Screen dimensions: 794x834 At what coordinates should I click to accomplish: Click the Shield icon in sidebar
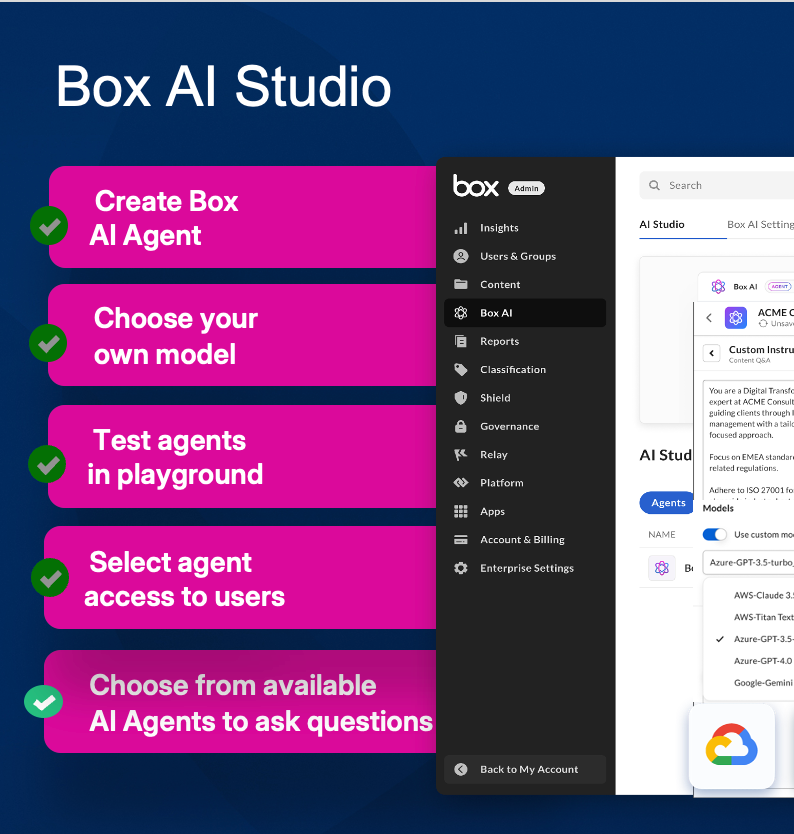tap(461, 398)
